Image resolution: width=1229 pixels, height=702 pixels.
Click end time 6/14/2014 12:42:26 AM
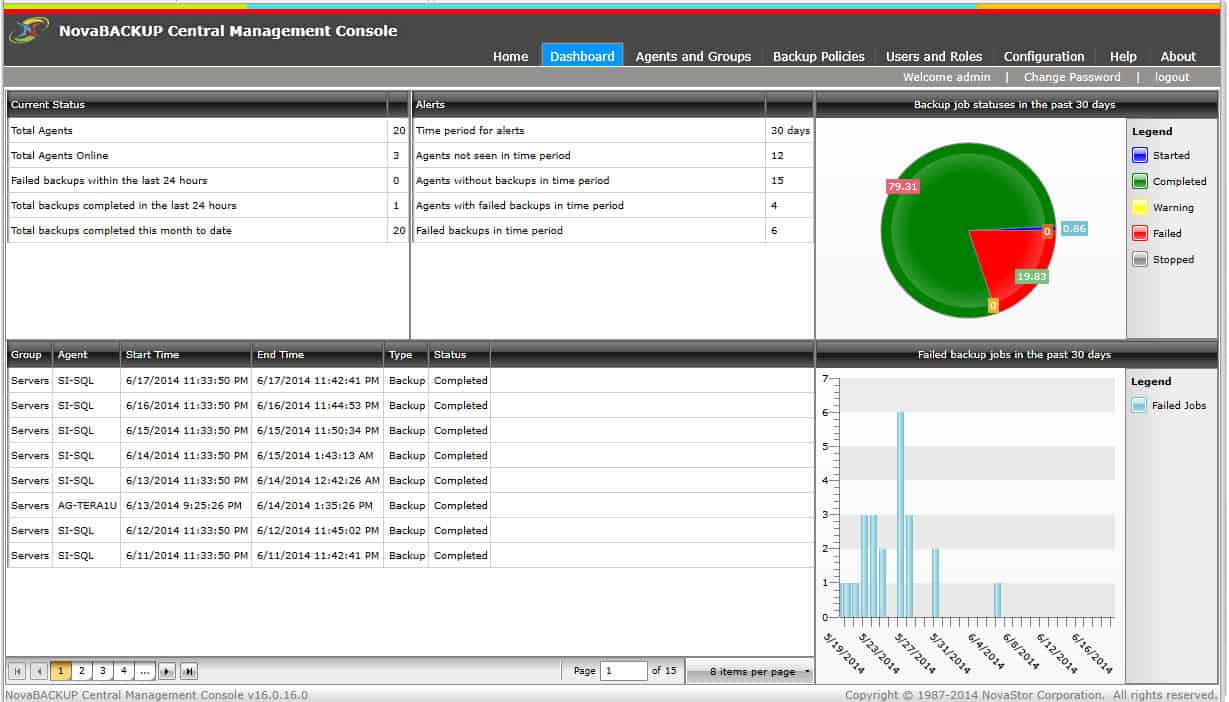(x=318, y=481)
